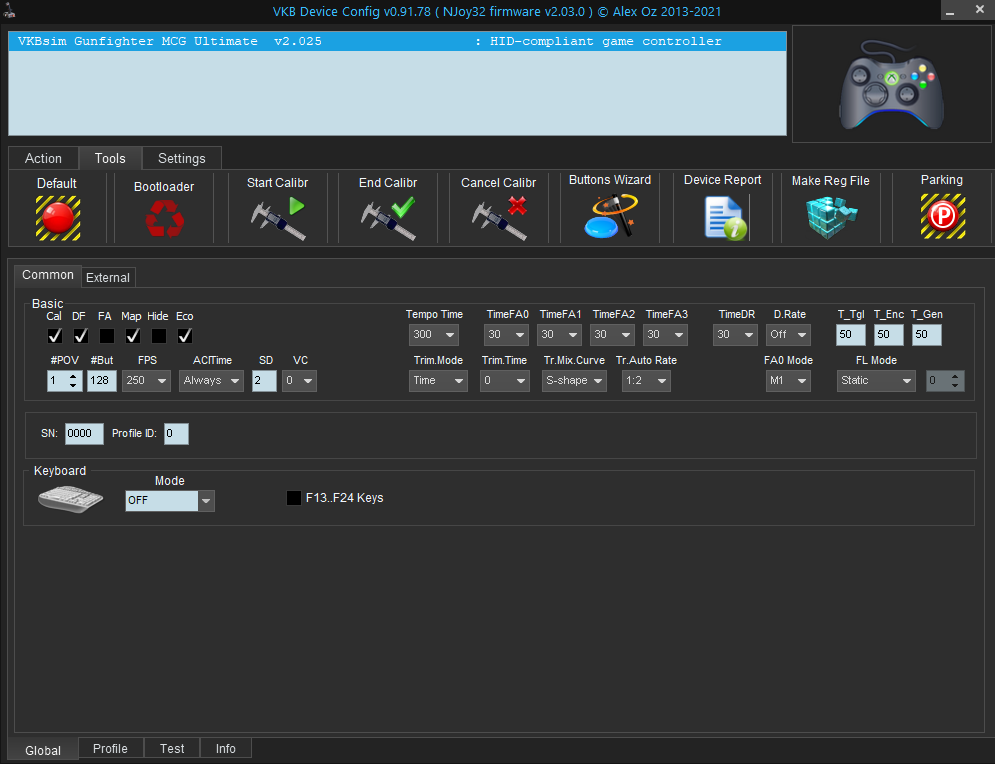Close the VKB Device Config window
Image resolution: width=995 pixels, height=764 pixels.
tap(980, 10)
